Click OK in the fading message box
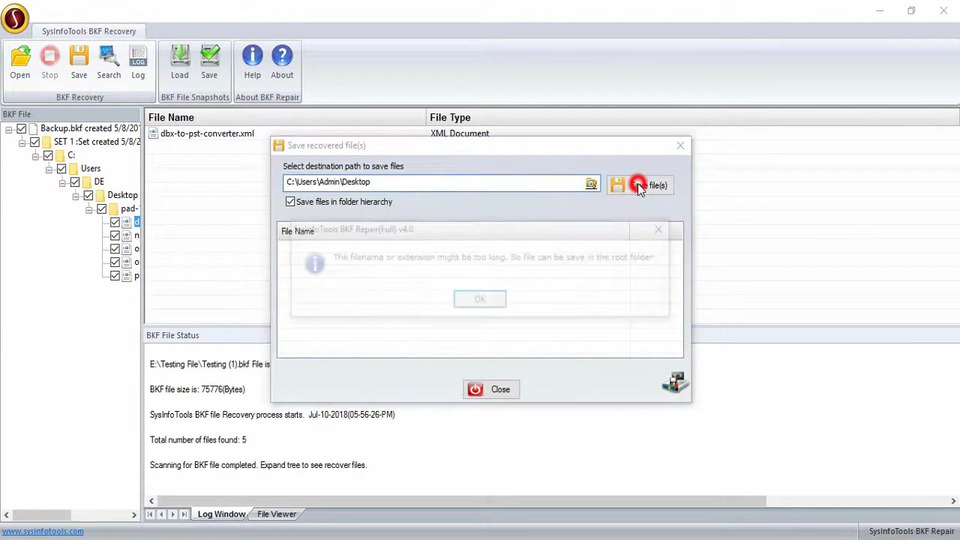 pos(479,299)
